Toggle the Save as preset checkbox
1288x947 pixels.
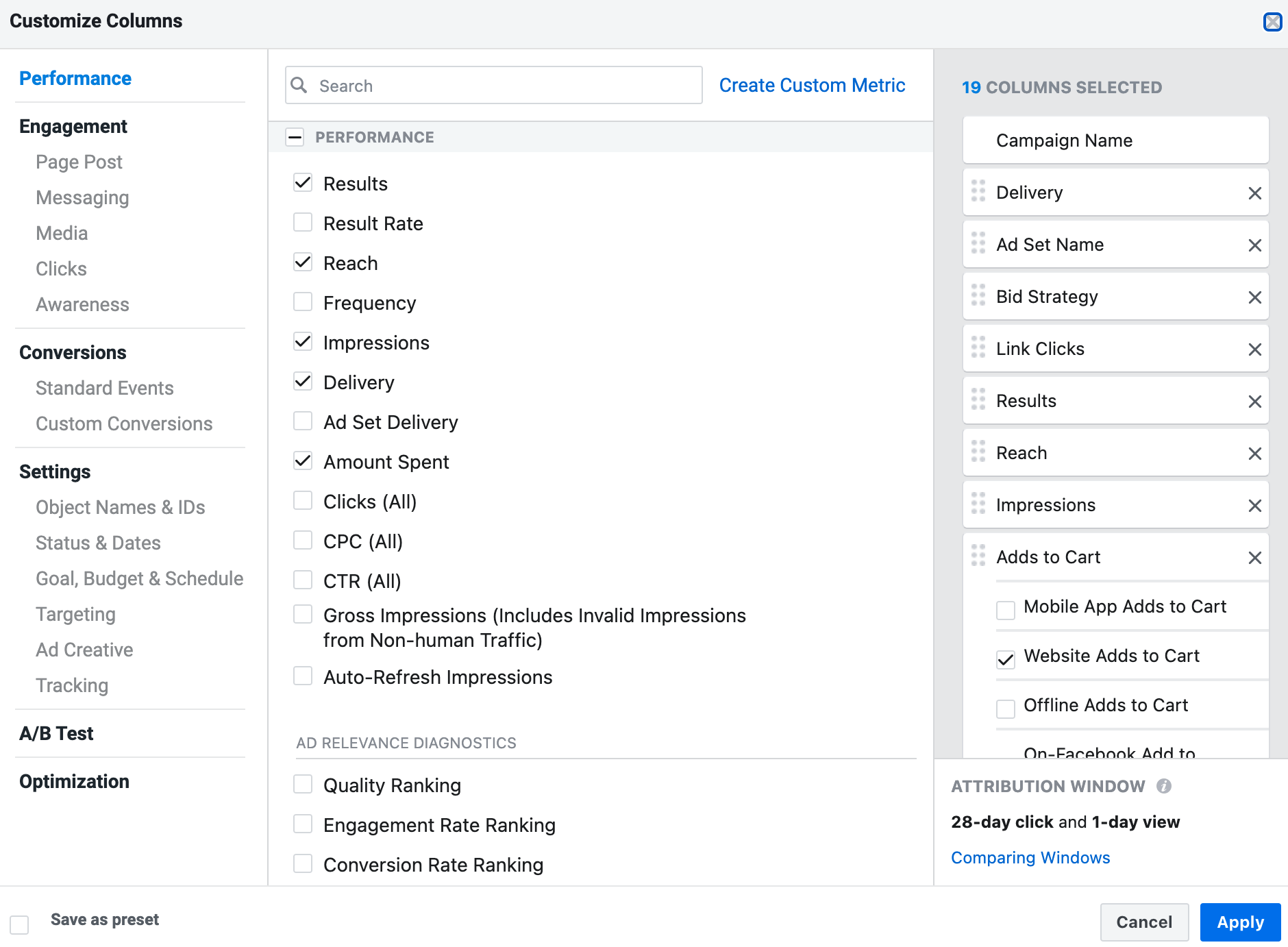point(20,924)
